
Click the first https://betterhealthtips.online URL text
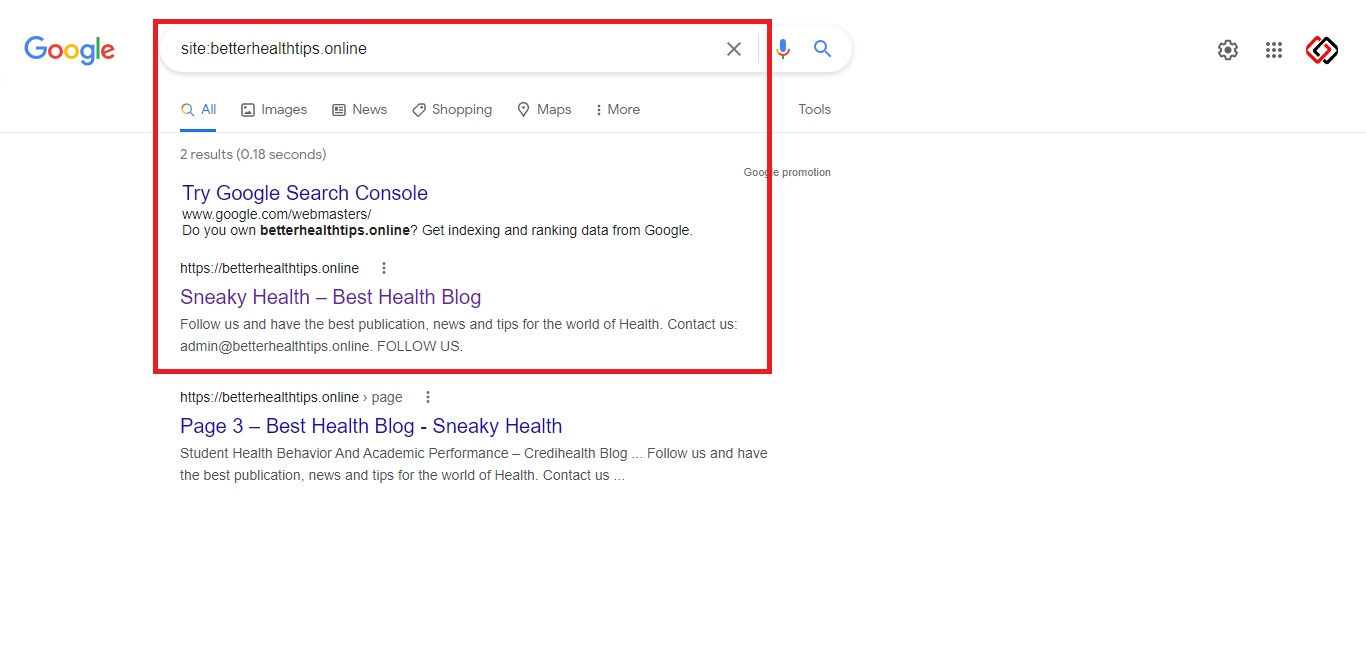(x=269, y=268)
